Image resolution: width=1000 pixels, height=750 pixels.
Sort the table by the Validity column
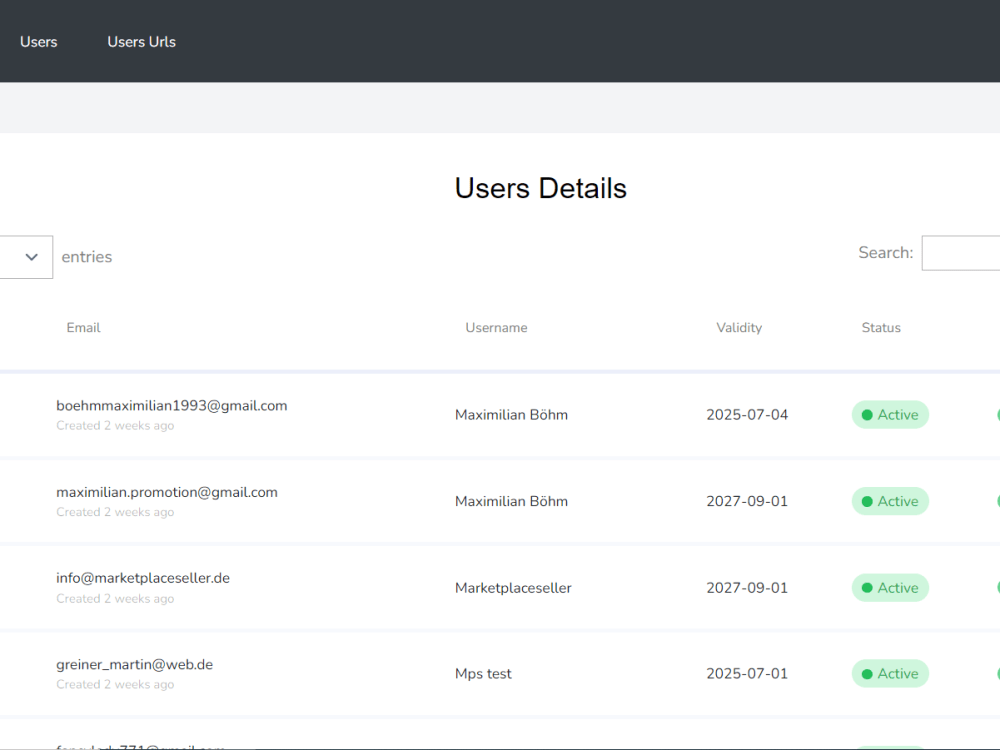coord(739,327)
